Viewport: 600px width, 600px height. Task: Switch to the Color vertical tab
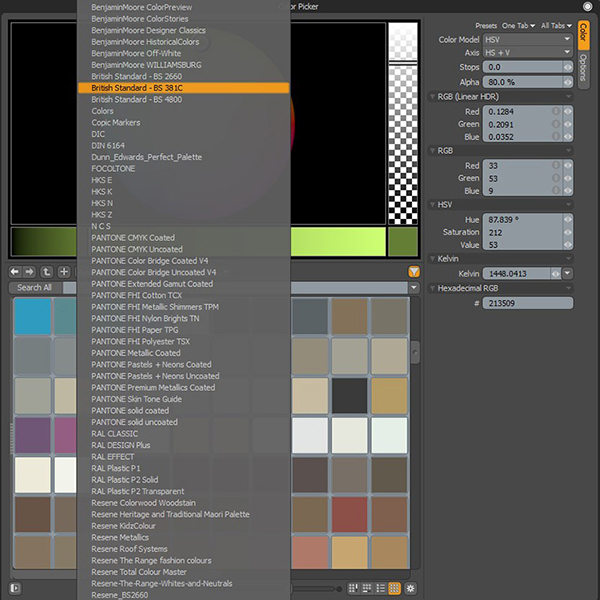tap(583, 35)
